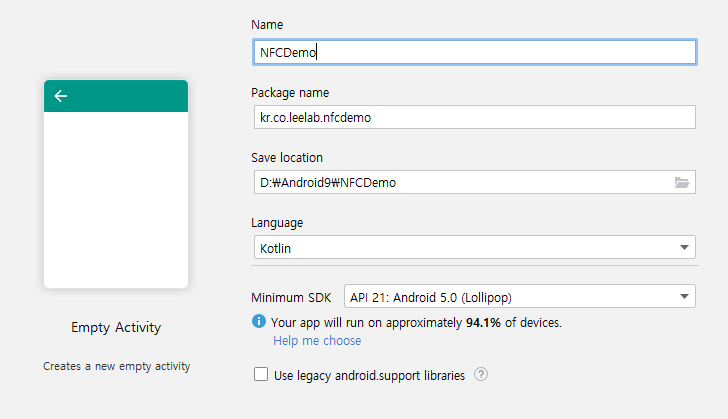Click the Package name input field

(472, 117)
